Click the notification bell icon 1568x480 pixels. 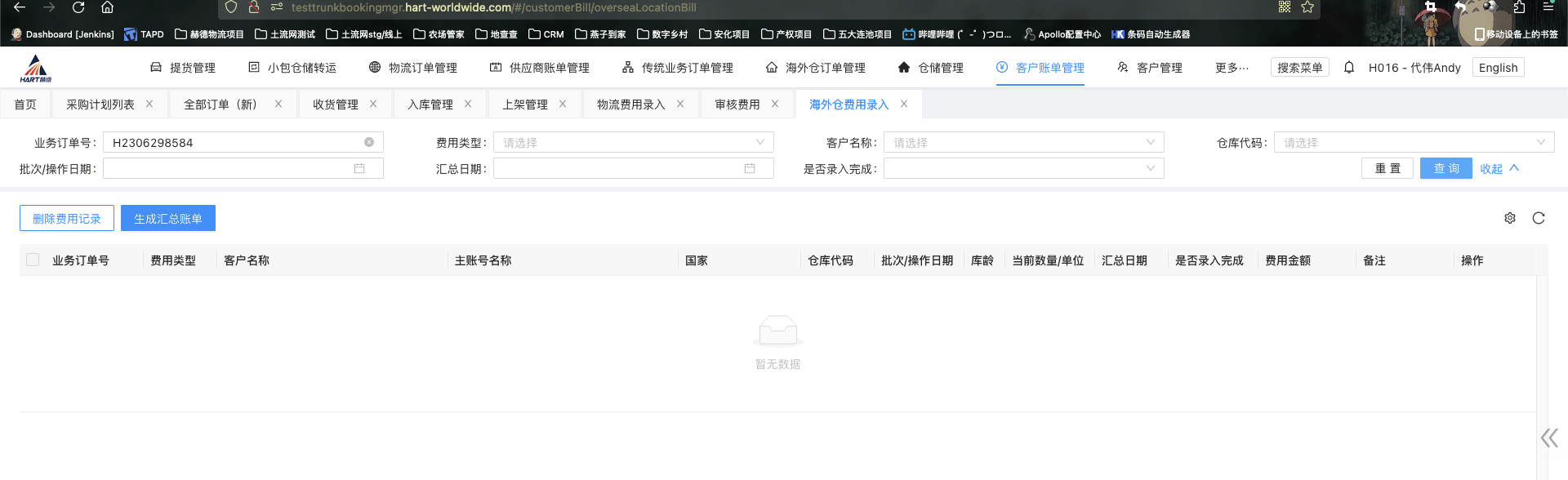(x=1349, y=68)
